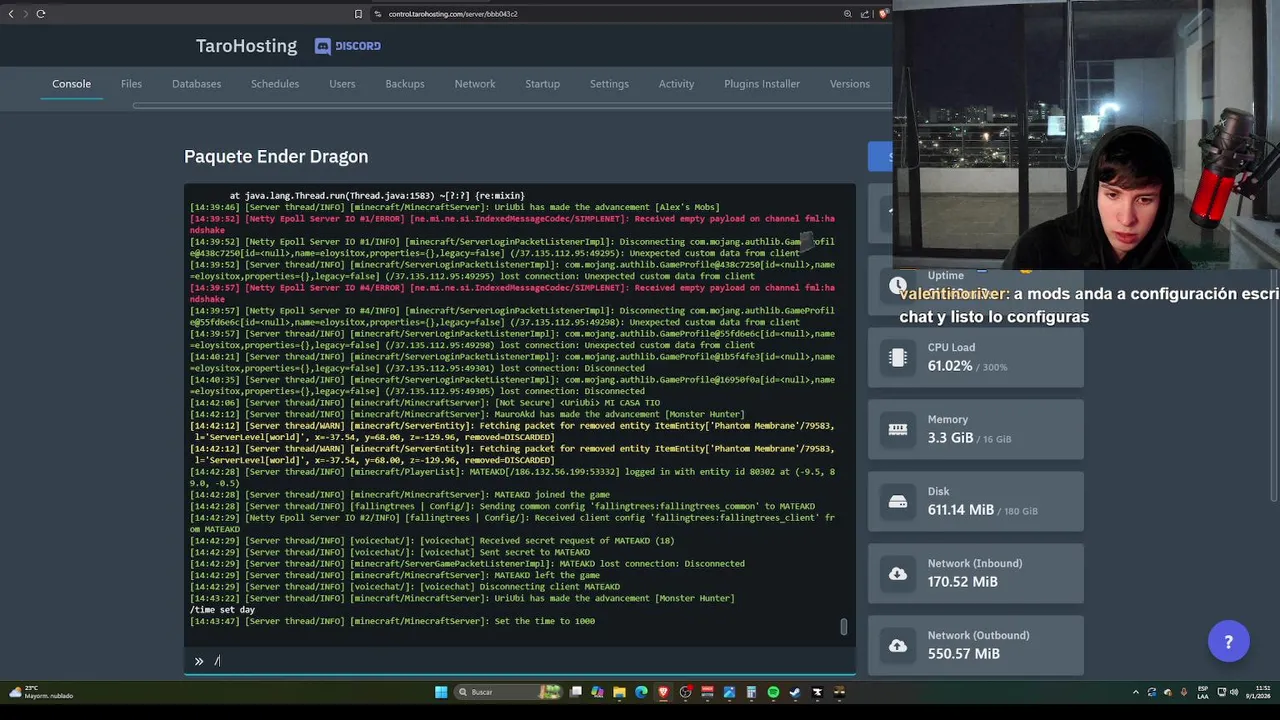Screen dimensions: 1280x720
Task: Open Spotify from the taskbar
Action: [x=773, y=692]
